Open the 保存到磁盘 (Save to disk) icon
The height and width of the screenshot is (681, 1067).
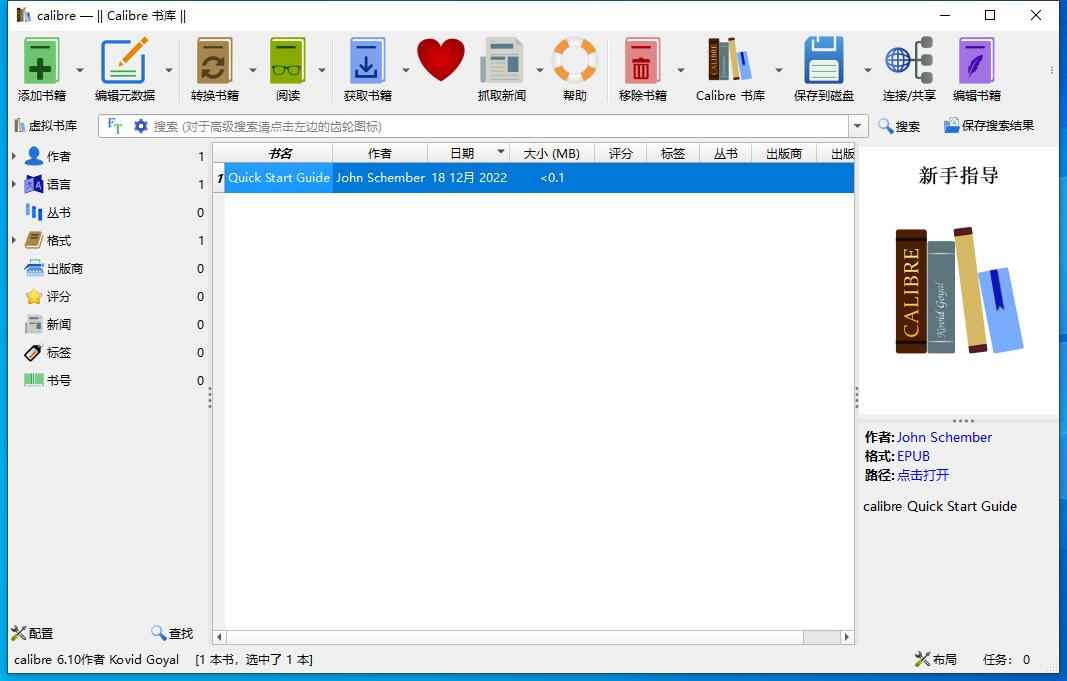coord(822,60)
